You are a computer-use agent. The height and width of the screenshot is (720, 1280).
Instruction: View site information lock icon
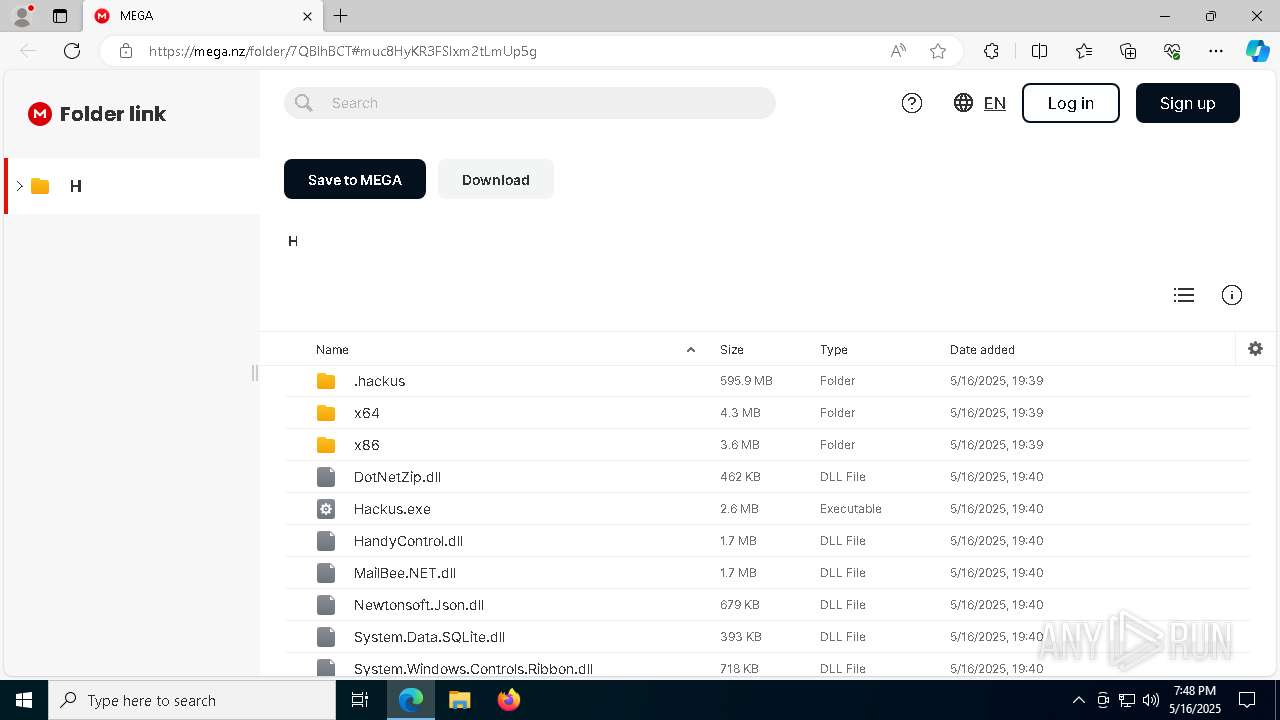(x=126, y=51)
